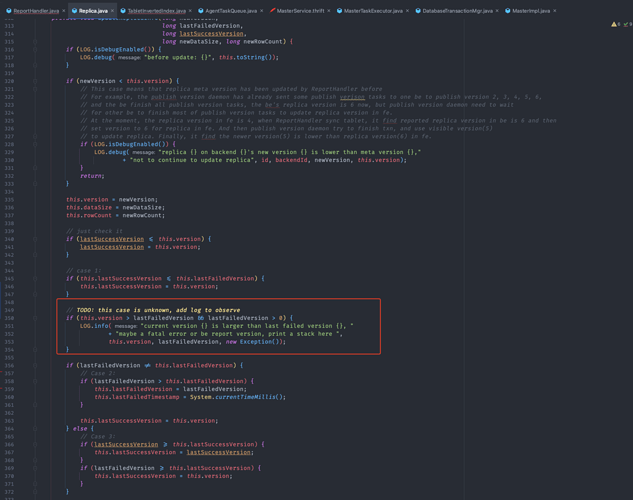
Task: Close the Replica.java tab
Action: [113, 11]
